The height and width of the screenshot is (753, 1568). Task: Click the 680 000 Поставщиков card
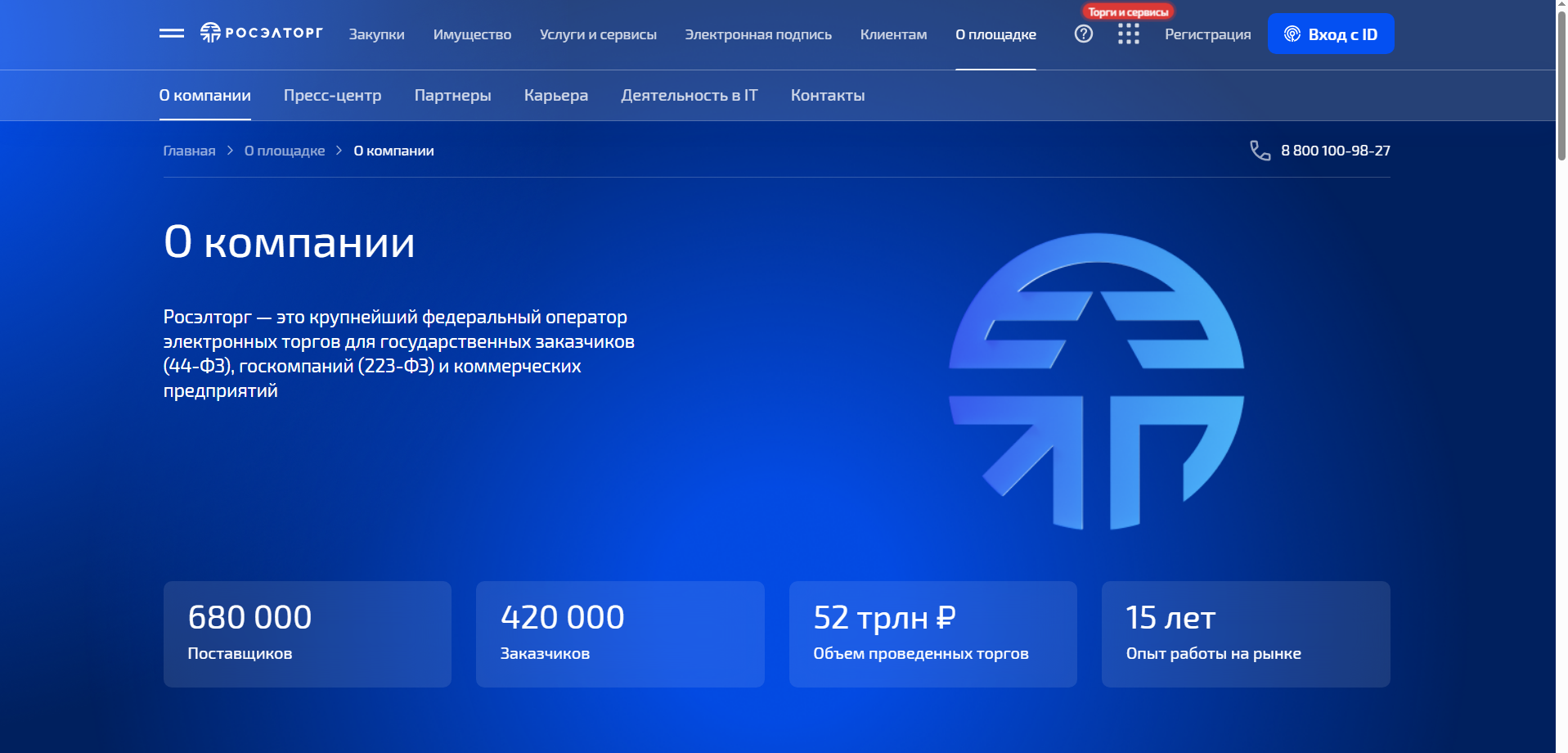click(x=308, y=634)
